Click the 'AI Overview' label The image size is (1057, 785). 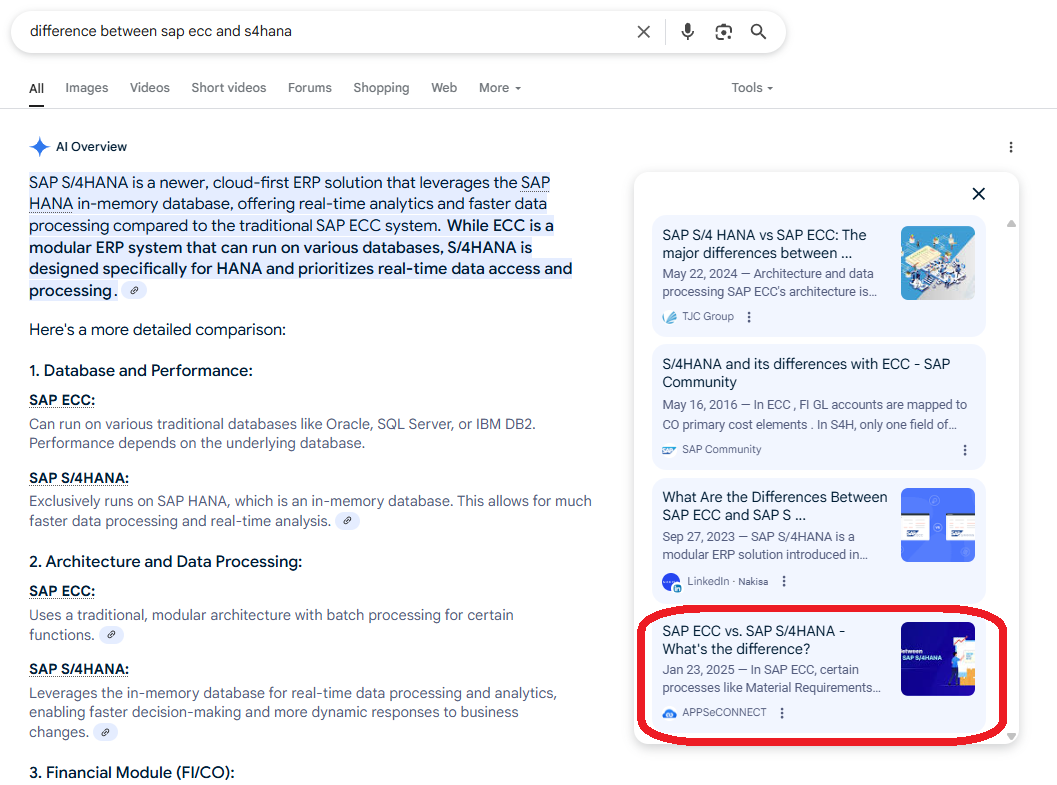click(91, 147)
